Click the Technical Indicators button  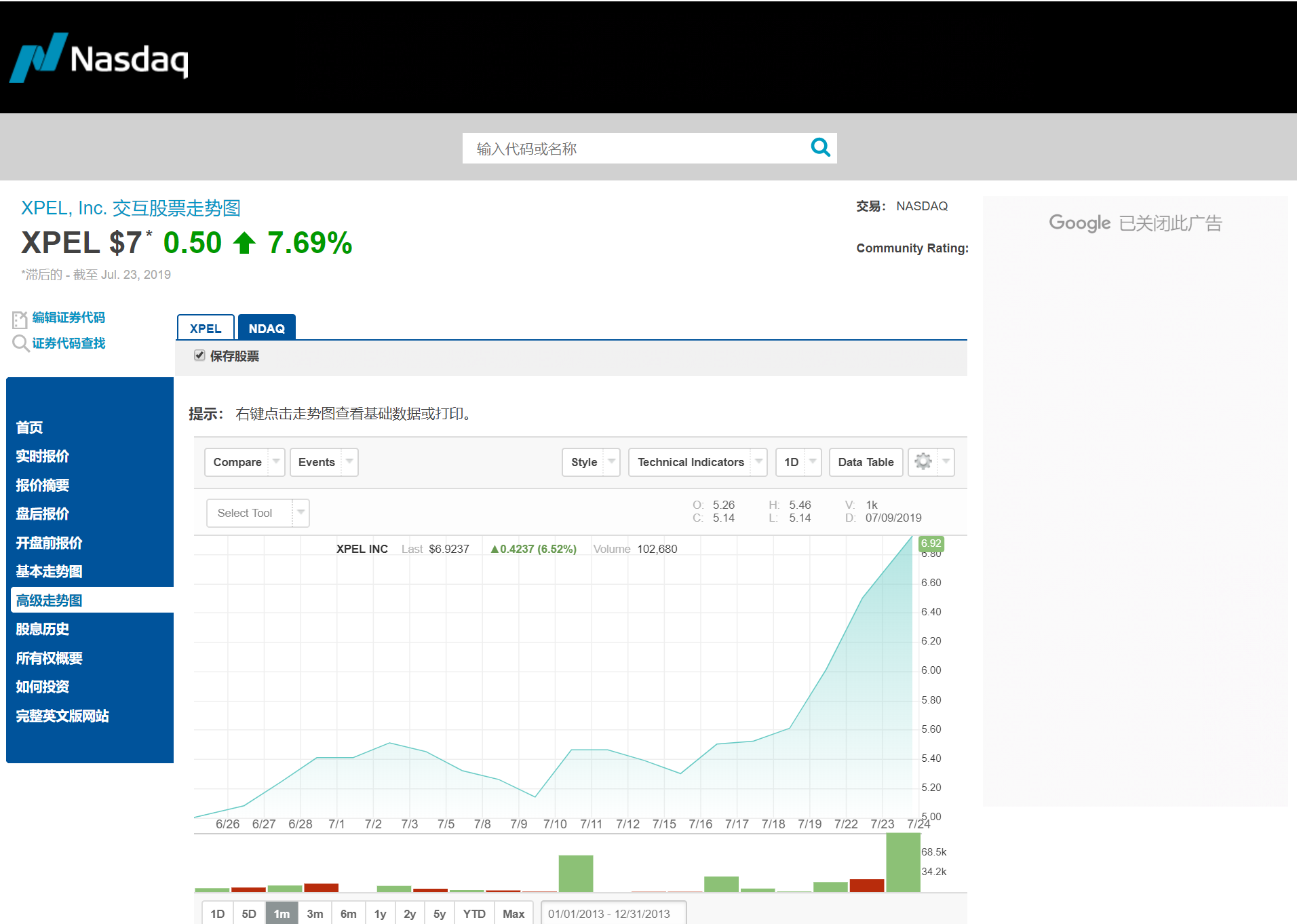pos(690,462)
